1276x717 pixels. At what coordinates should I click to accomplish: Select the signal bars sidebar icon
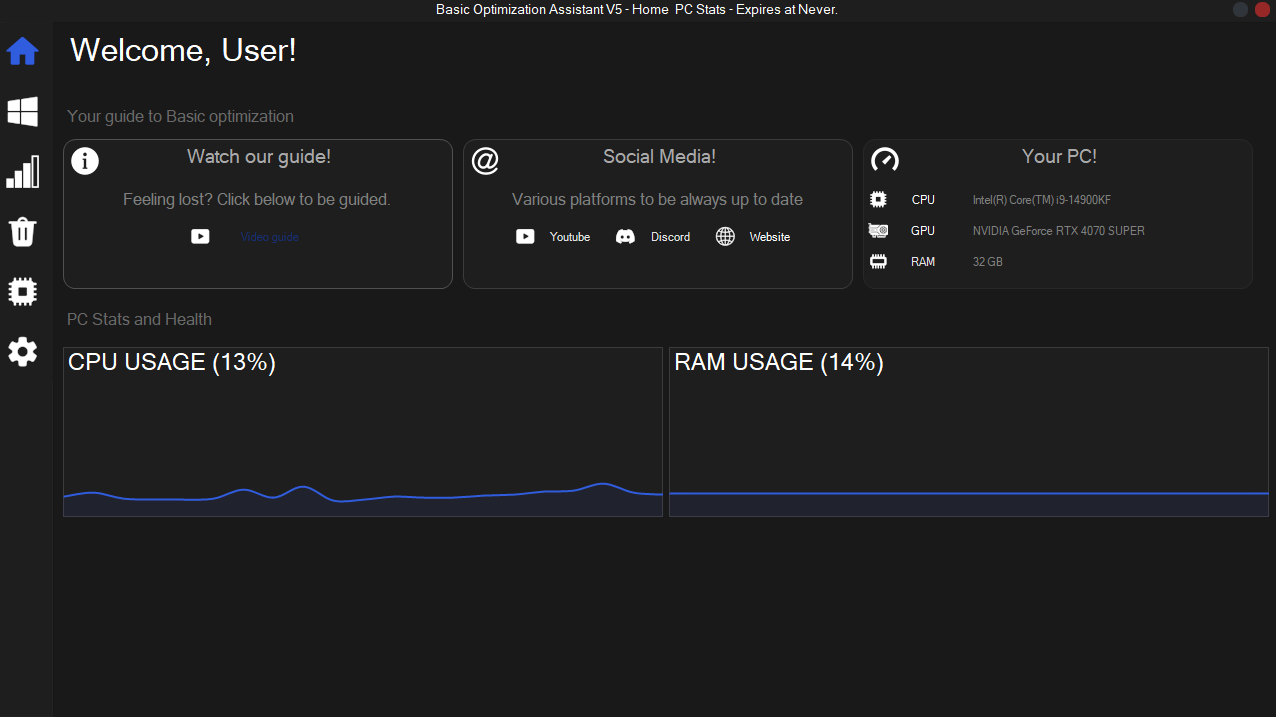tap(22, 172)
